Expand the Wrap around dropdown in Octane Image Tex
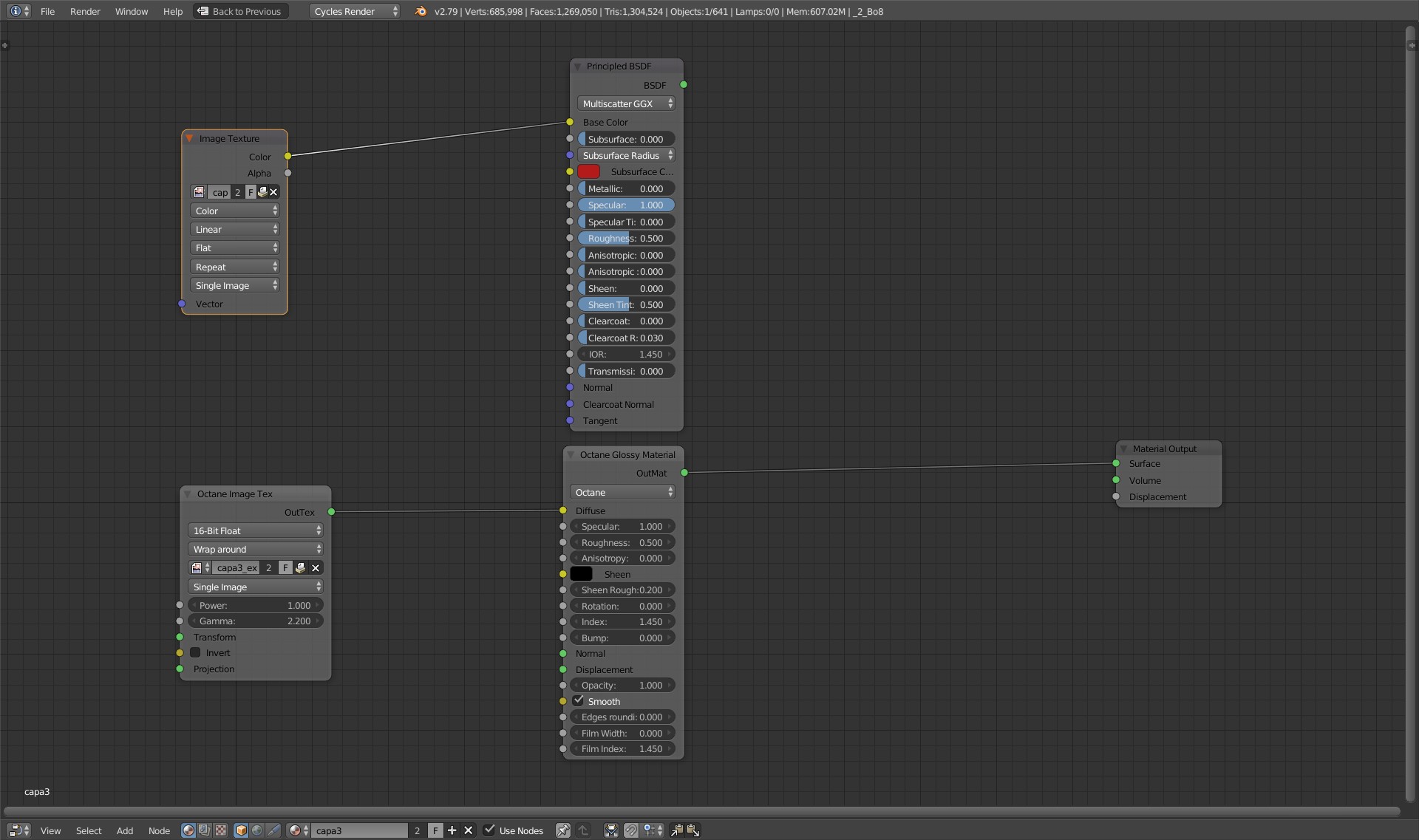 click(x=254, y=549)
